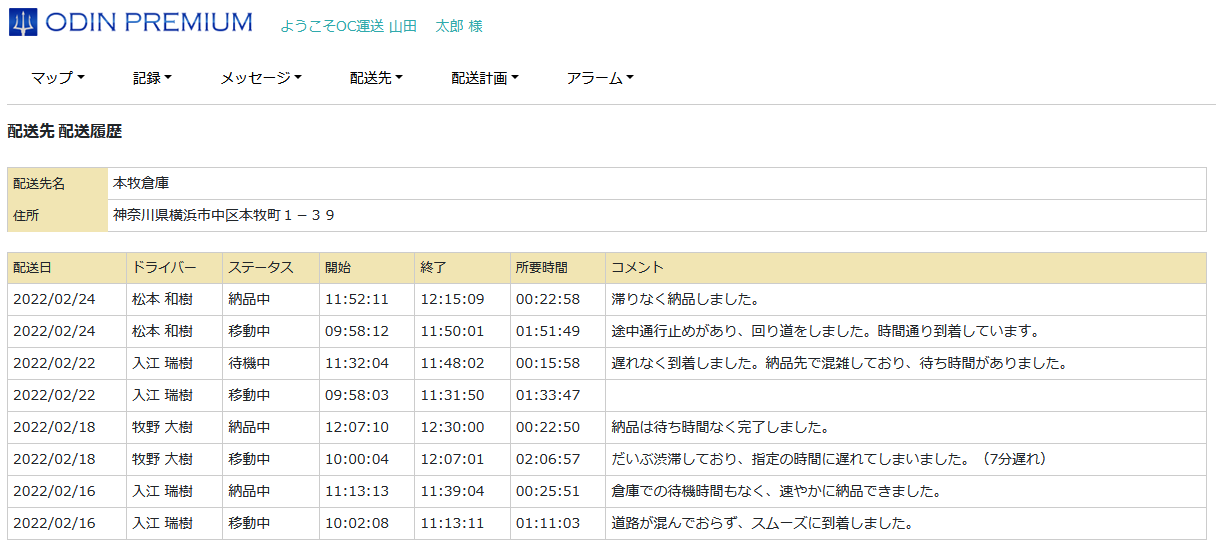Expand the 記録 menu
The width and height of the screenshot is (1216, 560).
point(152,78)
